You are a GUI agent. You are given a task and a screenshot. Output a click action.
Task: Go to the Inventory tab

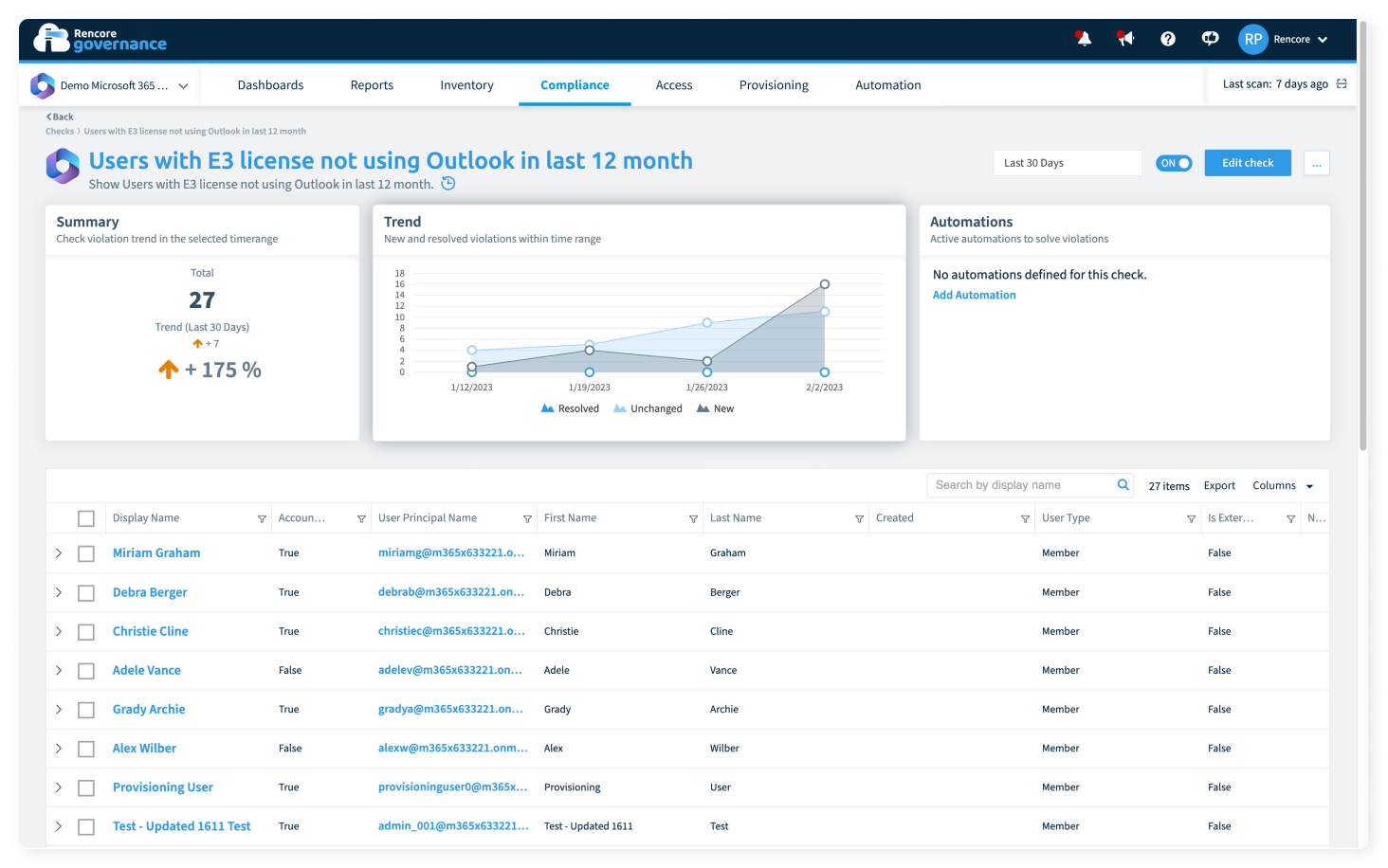466,85
